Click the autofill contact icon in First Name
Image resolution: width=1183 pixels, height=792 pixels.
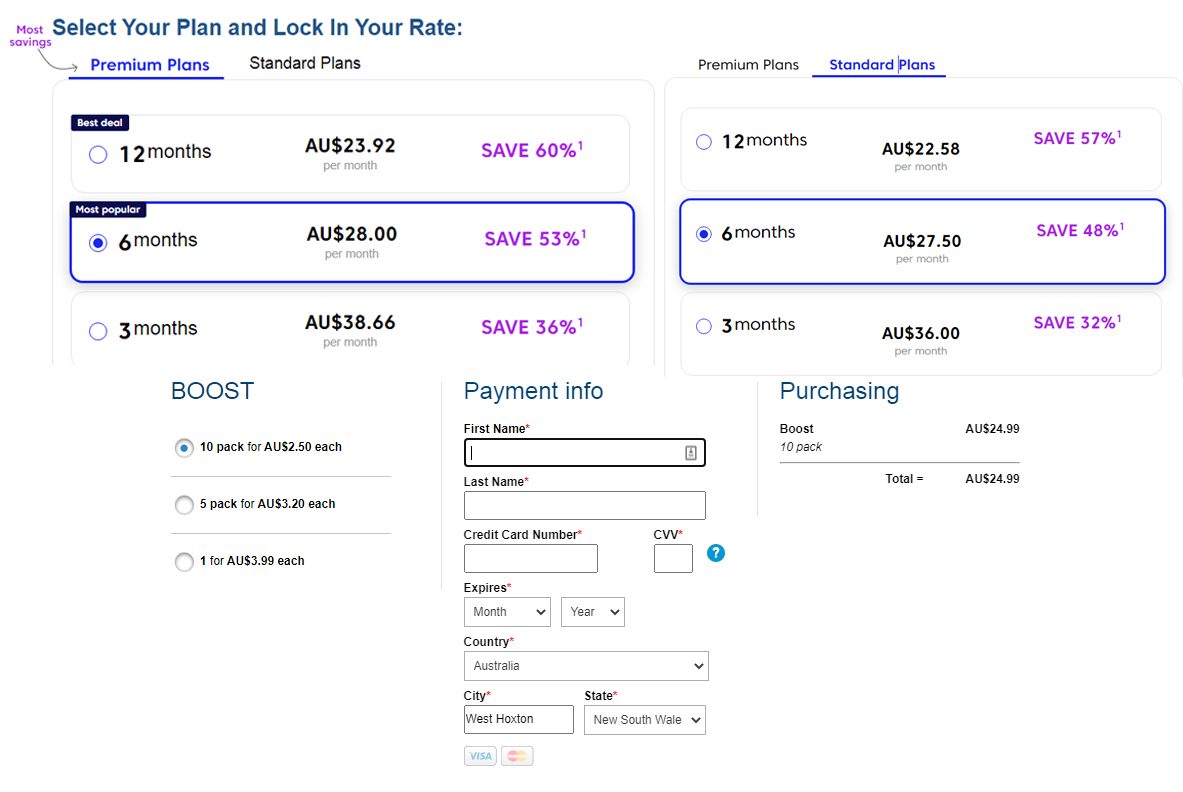[690, 453]
